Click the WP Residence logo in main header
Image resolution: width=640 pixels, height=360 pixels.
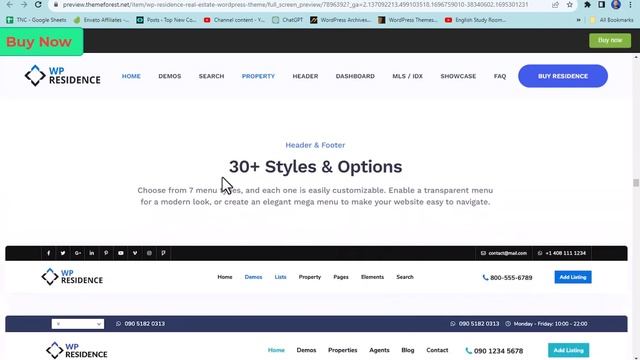[x=62, y=76]
